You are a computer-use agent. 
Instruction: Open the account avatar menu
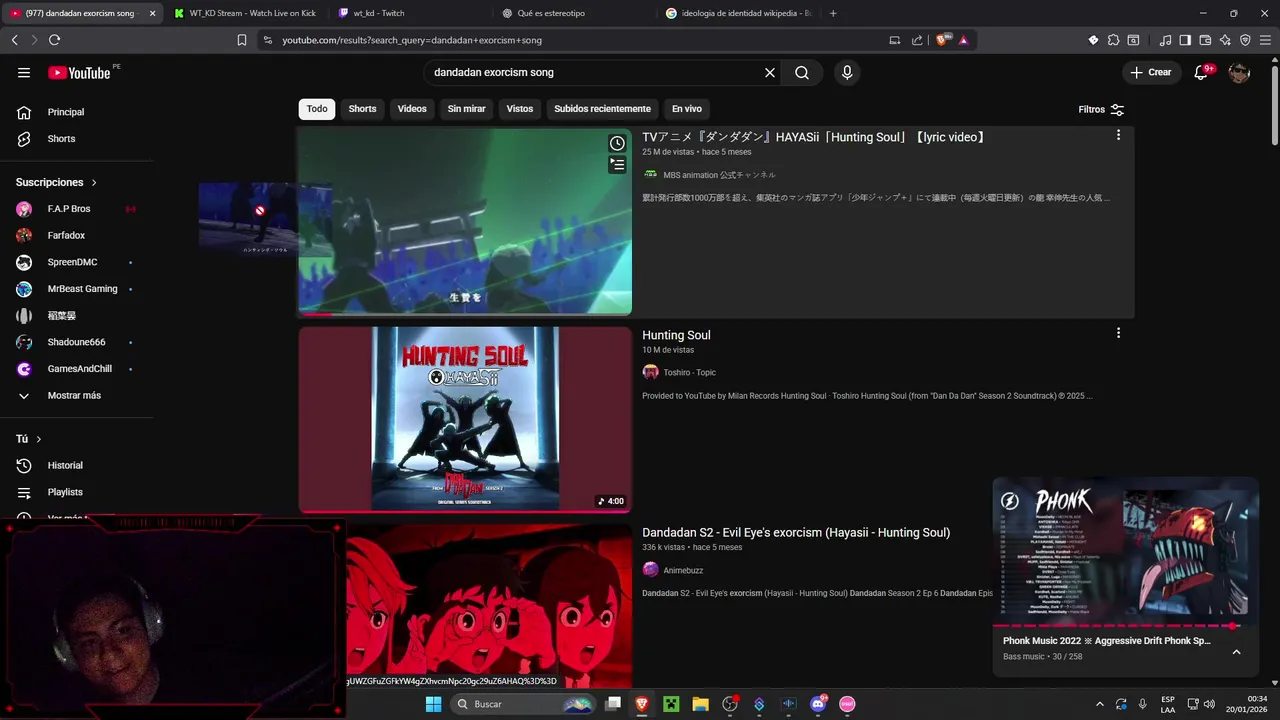1239,72
